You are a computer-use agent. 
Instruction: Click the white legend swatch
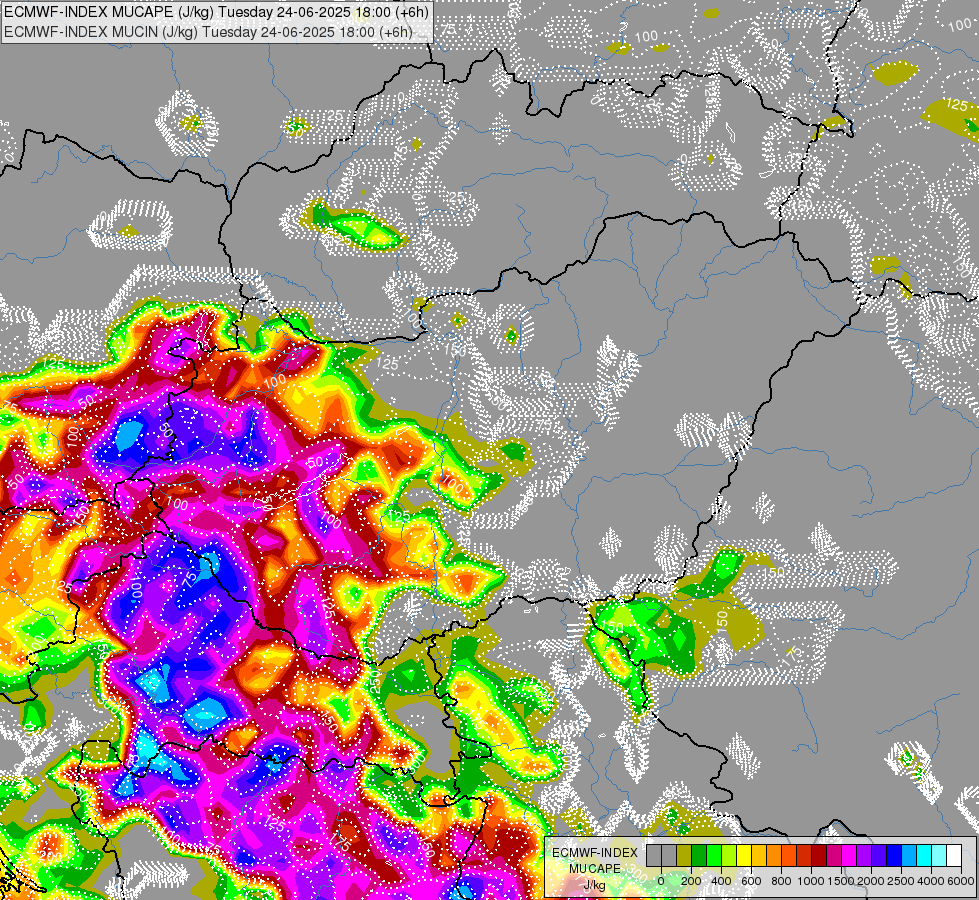point(954,856)
